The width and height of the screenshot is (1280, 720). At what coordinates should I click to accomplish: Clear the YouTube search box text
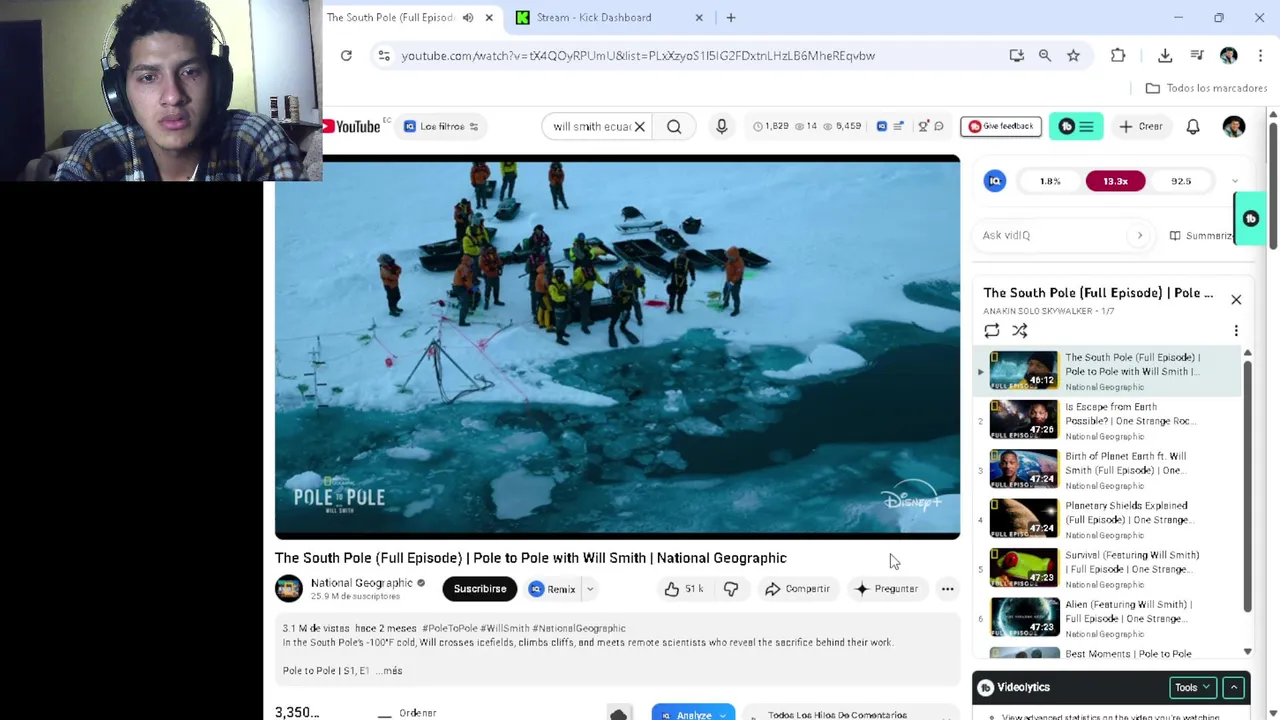tap(640, 126)
